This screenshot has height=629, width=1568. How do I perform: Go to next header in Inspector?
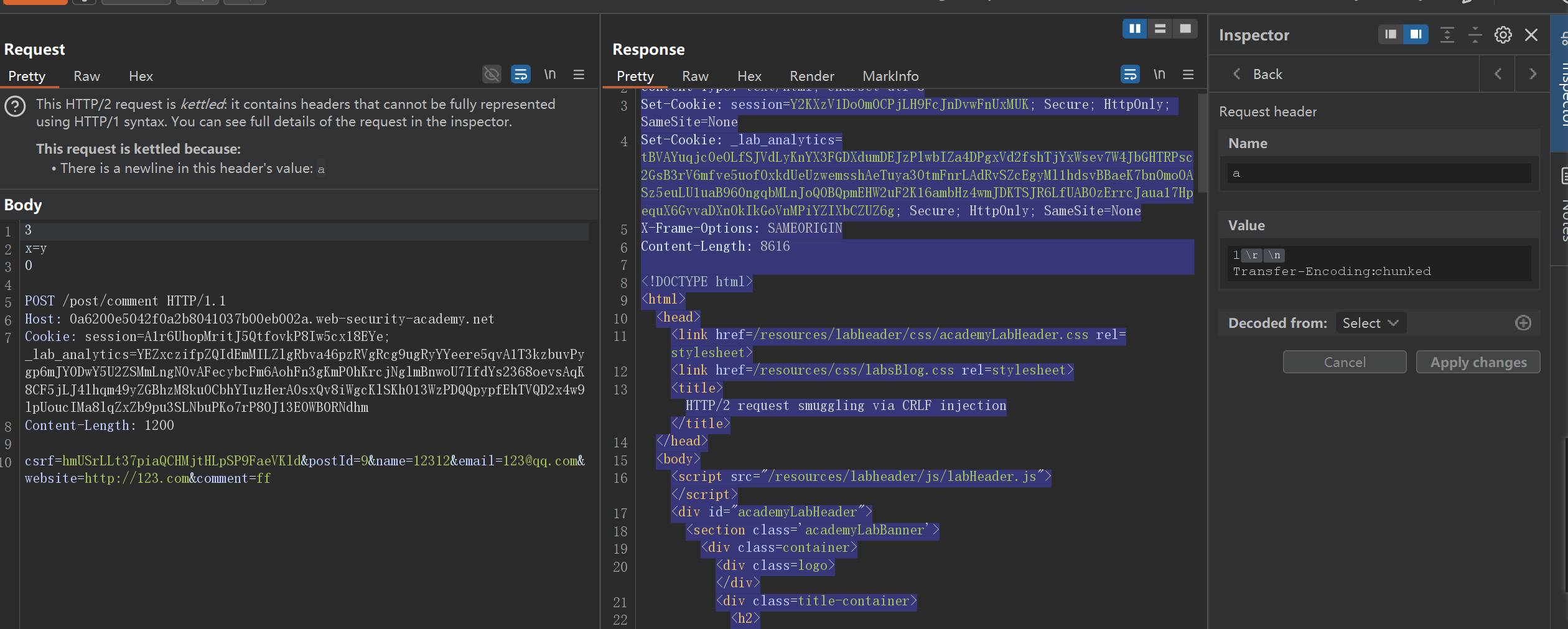(x=1533, y=74)
